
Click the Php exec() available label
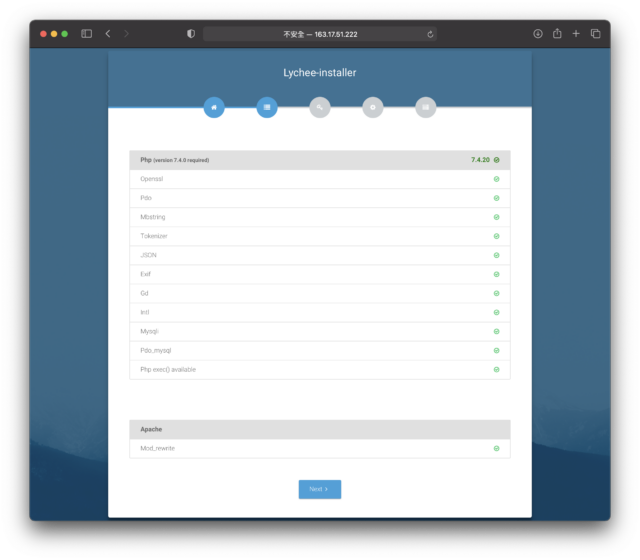[168, 369]
